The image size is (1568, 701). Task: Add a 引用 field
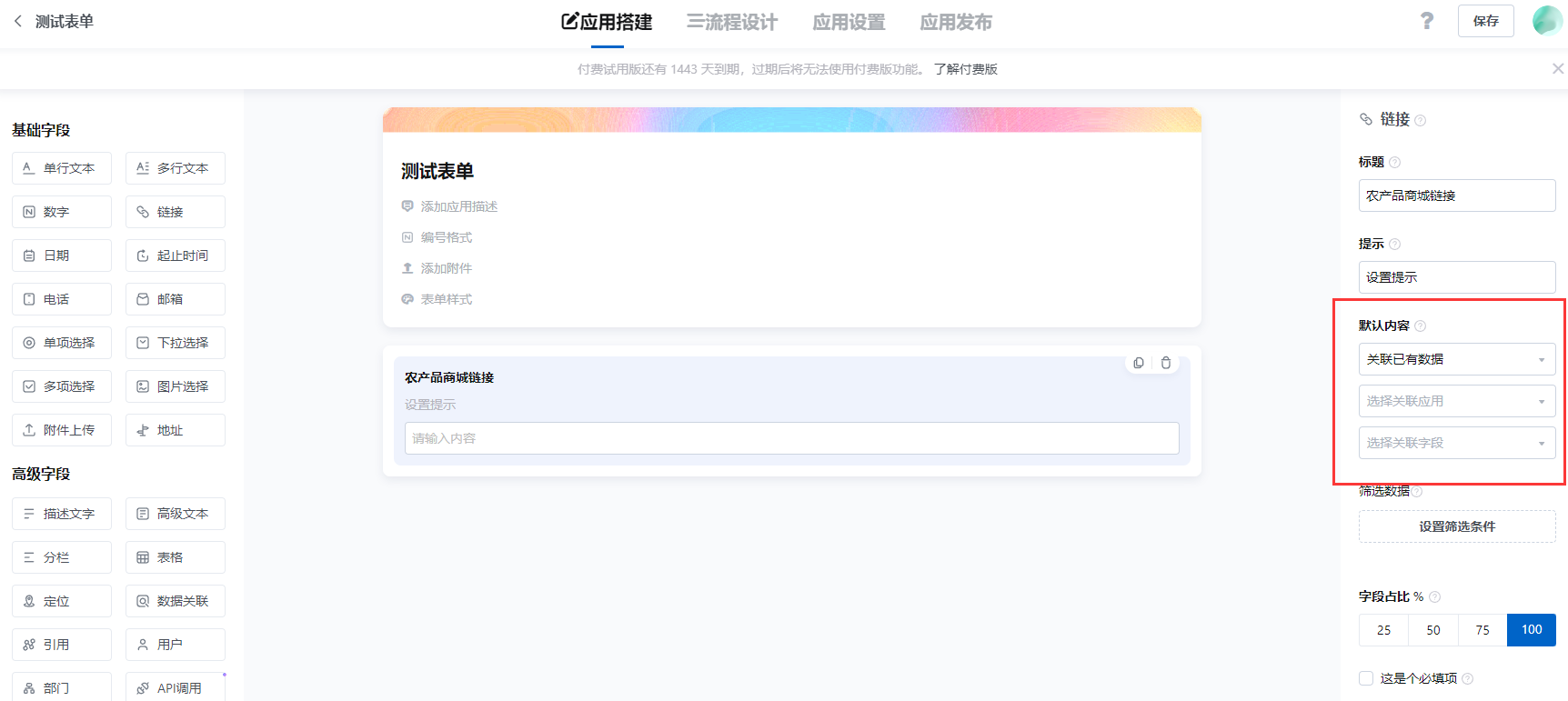pyautogui.click(x=62, y=645)
